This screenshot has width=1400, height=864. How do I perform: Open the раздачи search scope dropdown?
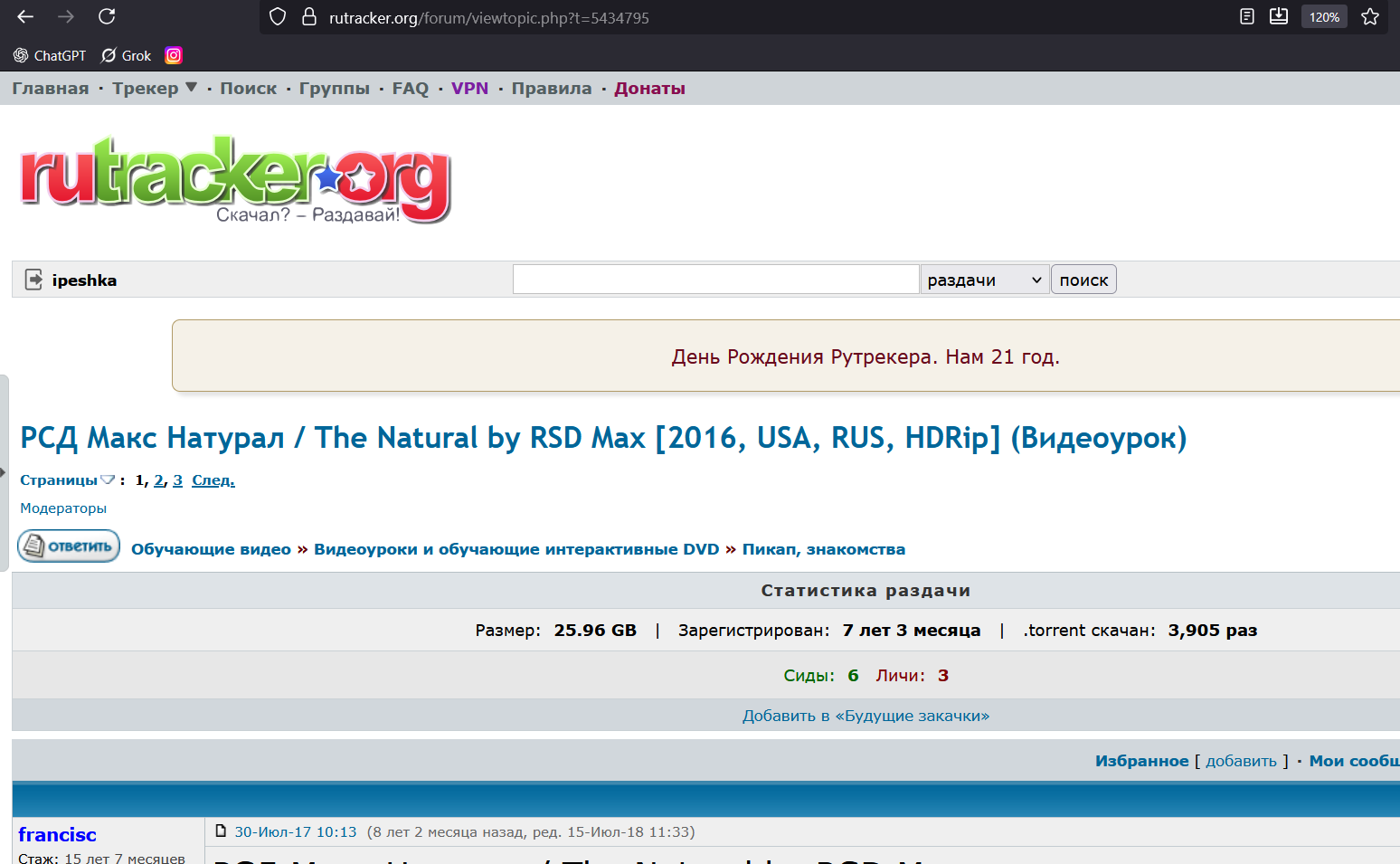coord(985,280)
